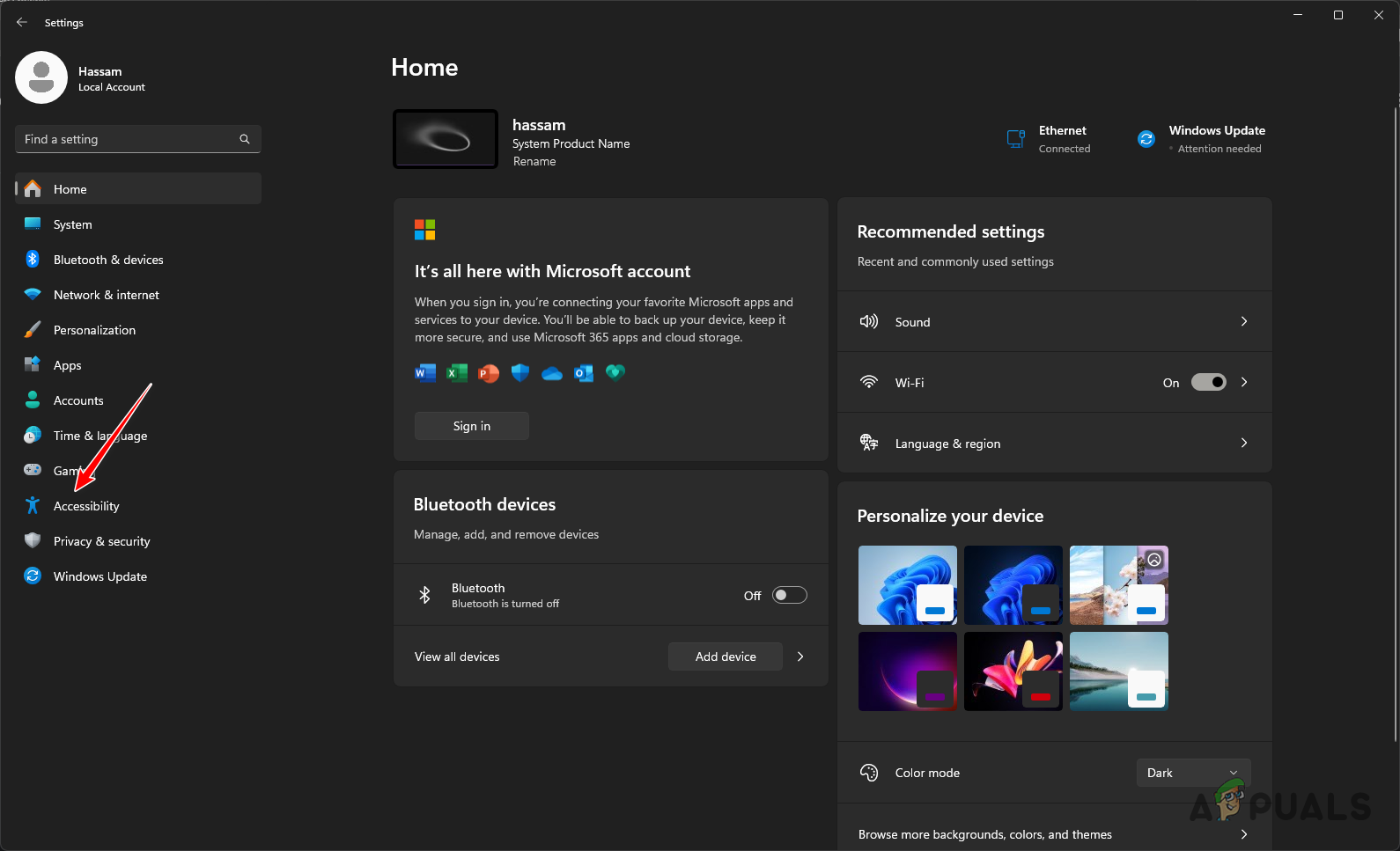Enable the Bluetooth toggle switch
1400x851 pixels.
tap(789, 595)
